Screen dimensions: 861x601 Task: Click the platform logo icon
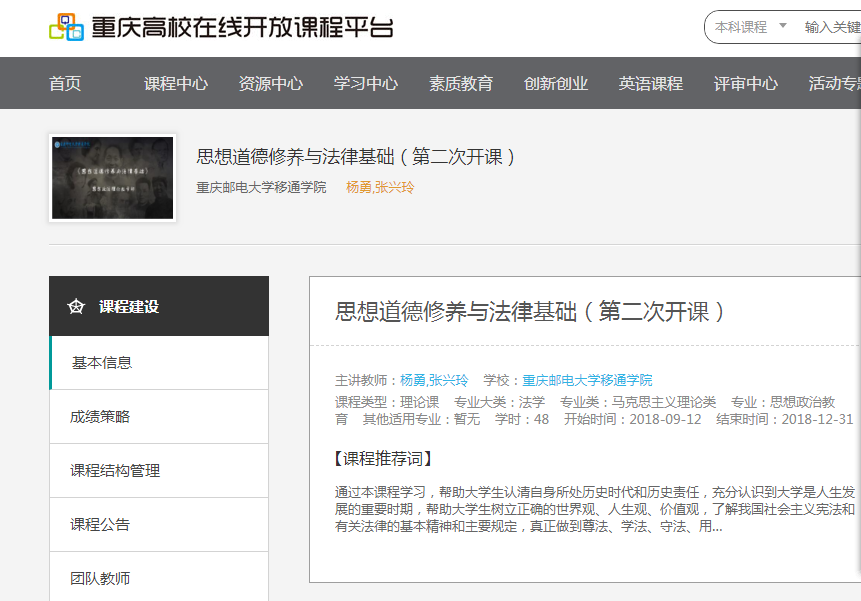point(67,28)
